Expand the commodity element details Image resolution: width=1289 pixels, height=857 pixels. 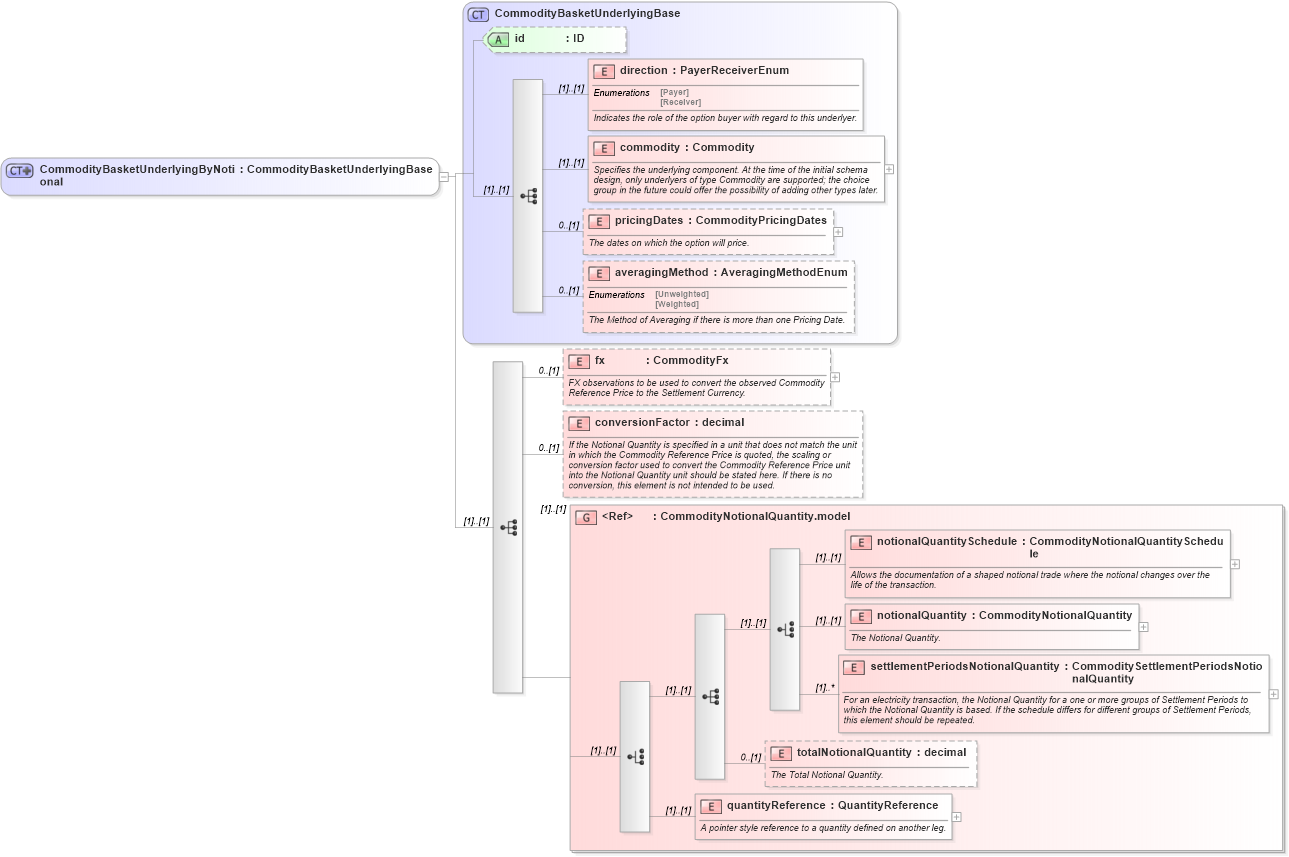888,168
